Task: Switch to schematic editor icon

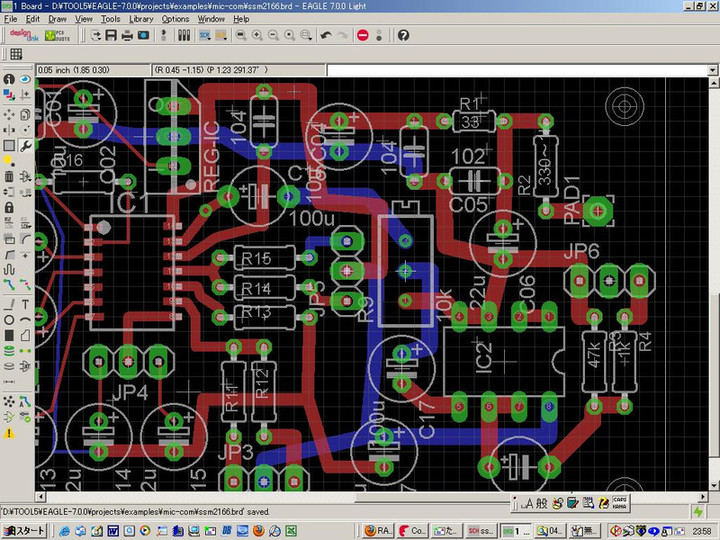Action: point(204,35)
